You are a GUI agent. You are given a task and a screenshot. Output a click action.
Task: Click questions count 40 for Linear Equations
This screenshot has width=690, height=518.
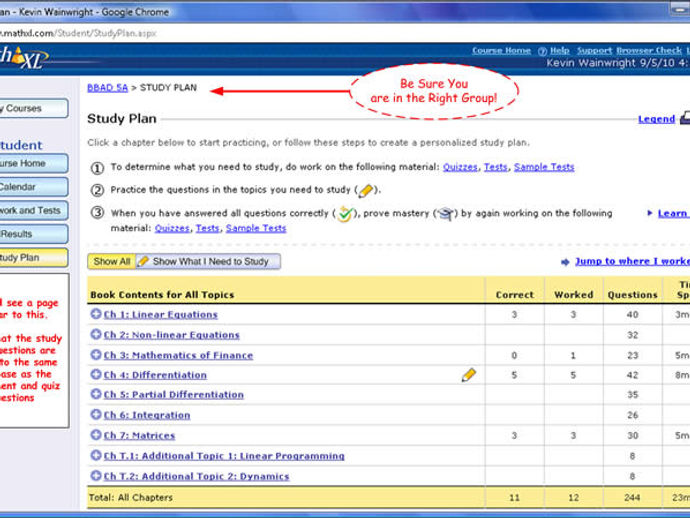tap(632, 315)
